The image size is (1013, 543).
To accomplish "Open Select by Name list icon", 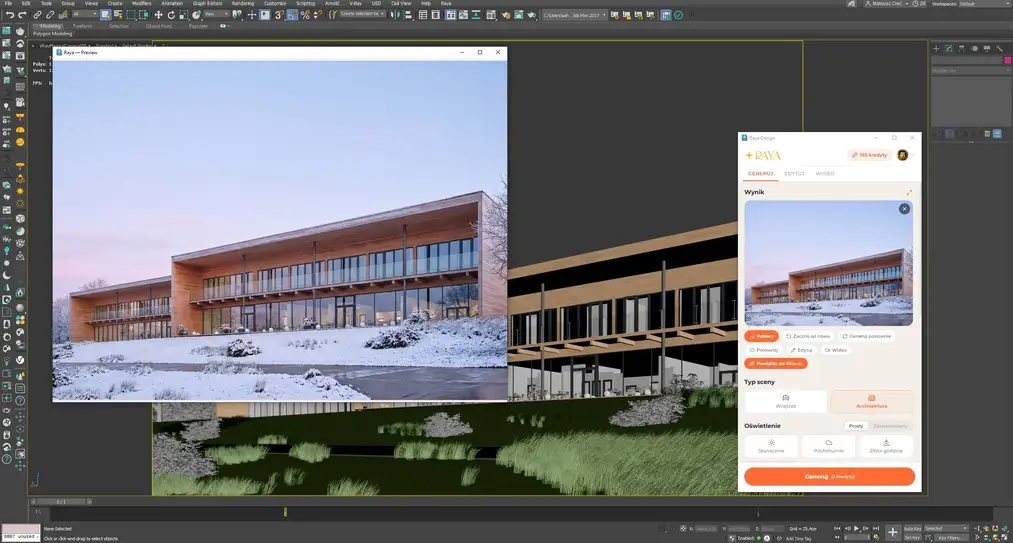I will 117,14.
